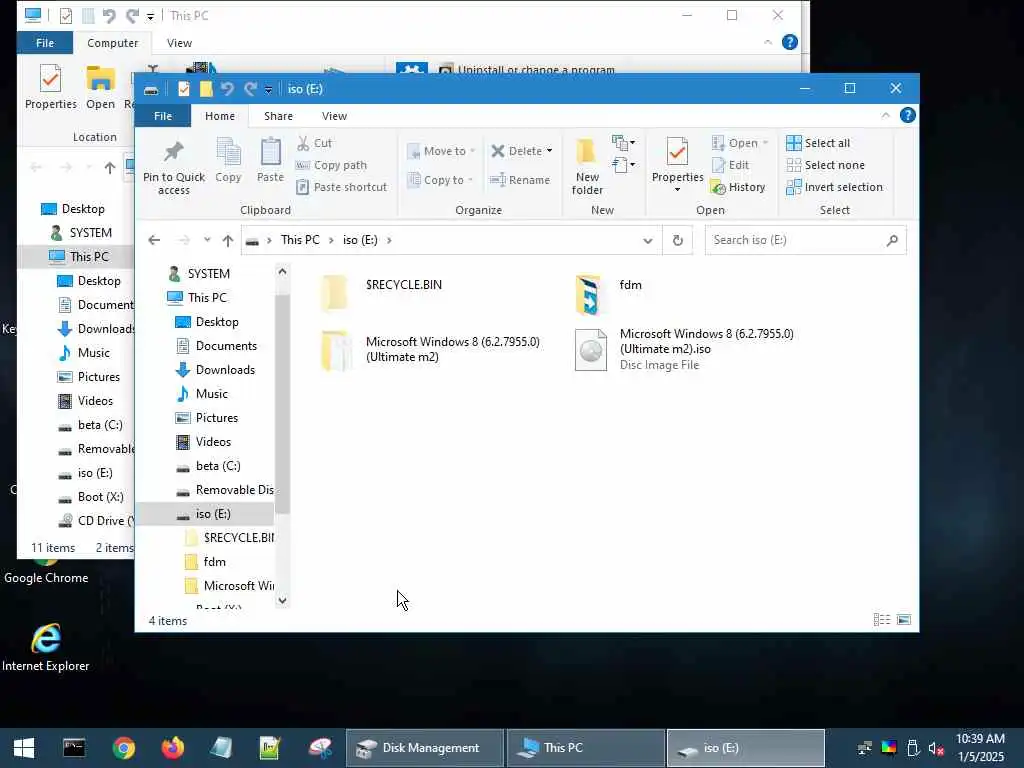Click quick access Undo icon in iso title bar
This screenshot has height=768, width=1024.
(227, 89)
